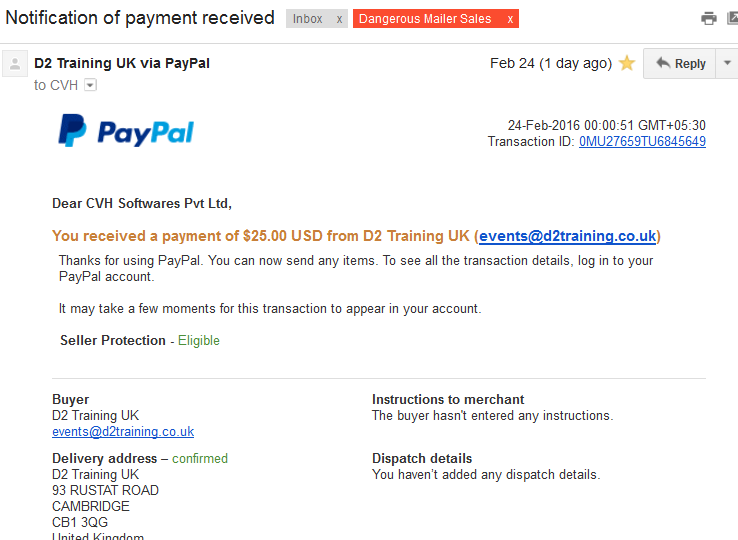Remove the Inbox label with x

point(339,19)
